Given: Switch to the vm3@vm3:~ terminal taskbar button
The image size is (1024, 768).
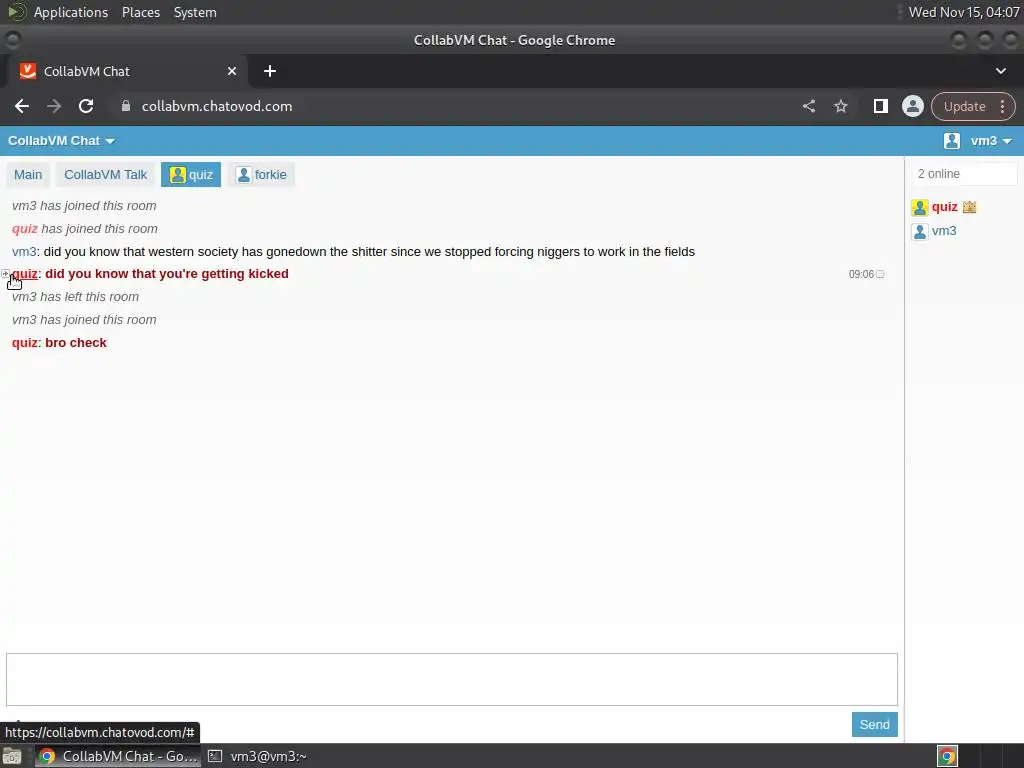Looking at the screenshot, I should [x=257, y=756].
